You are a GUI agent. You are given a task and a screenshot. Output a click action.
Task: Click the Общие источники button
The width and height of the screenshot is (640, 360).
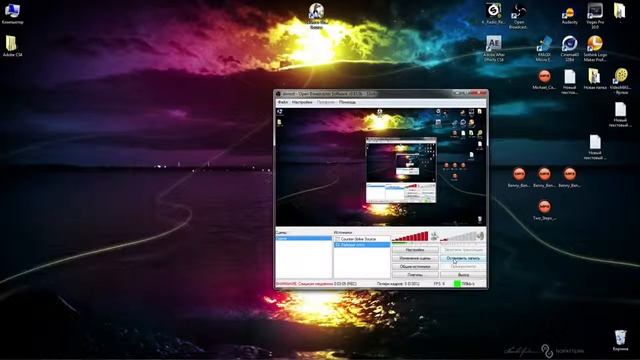tap(415, 267)
